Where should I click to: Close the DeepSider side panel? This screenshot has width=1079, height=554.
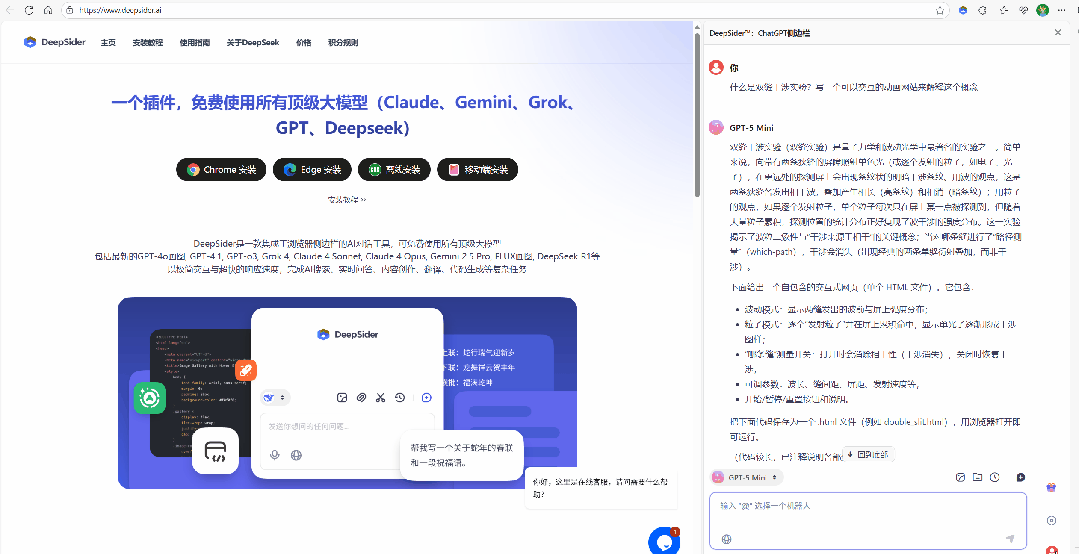coord(1058,33)
